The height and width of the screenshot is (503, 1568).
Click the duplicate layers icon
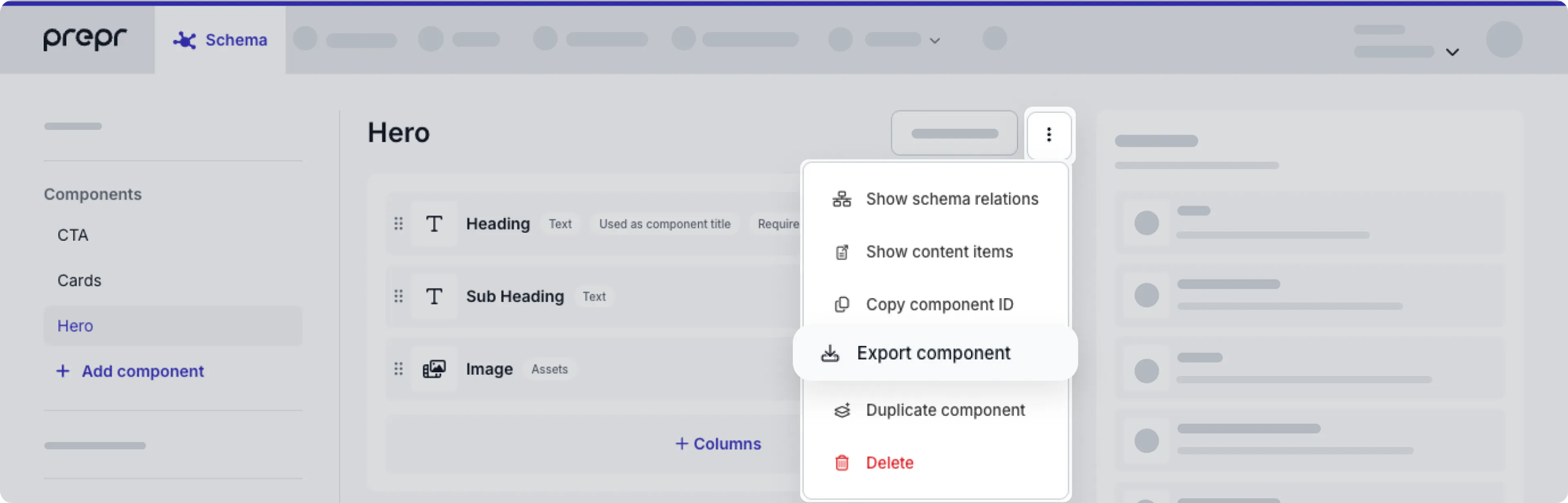pos(841,410)
